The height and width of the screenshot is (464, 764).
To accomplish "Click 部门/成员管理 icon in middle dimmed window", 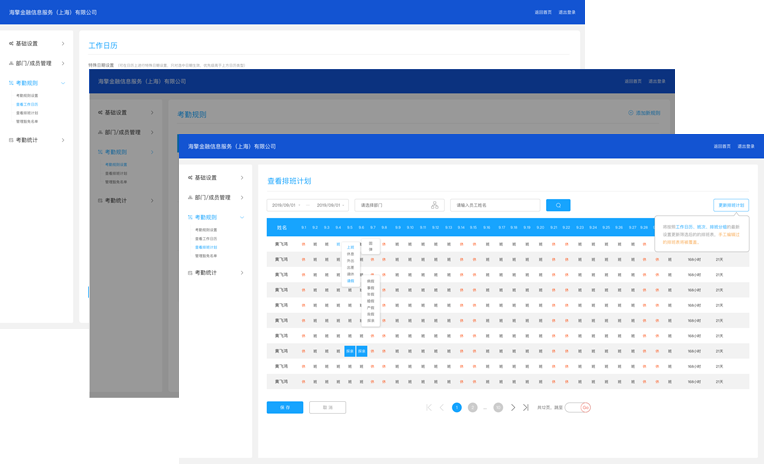I will (100, 132).
